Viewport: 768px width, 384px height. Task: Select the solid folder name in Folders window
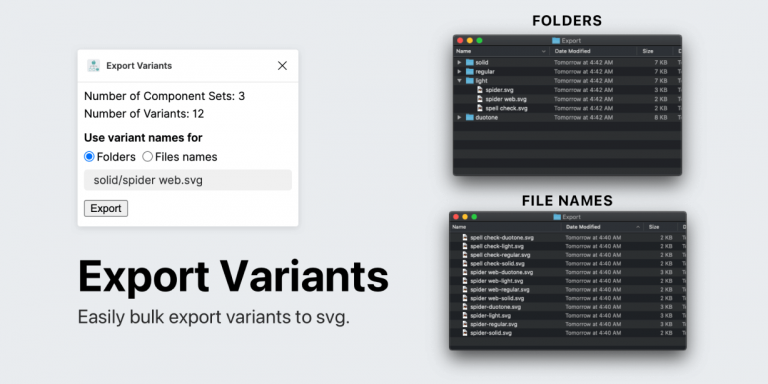(x=482, y=63)
